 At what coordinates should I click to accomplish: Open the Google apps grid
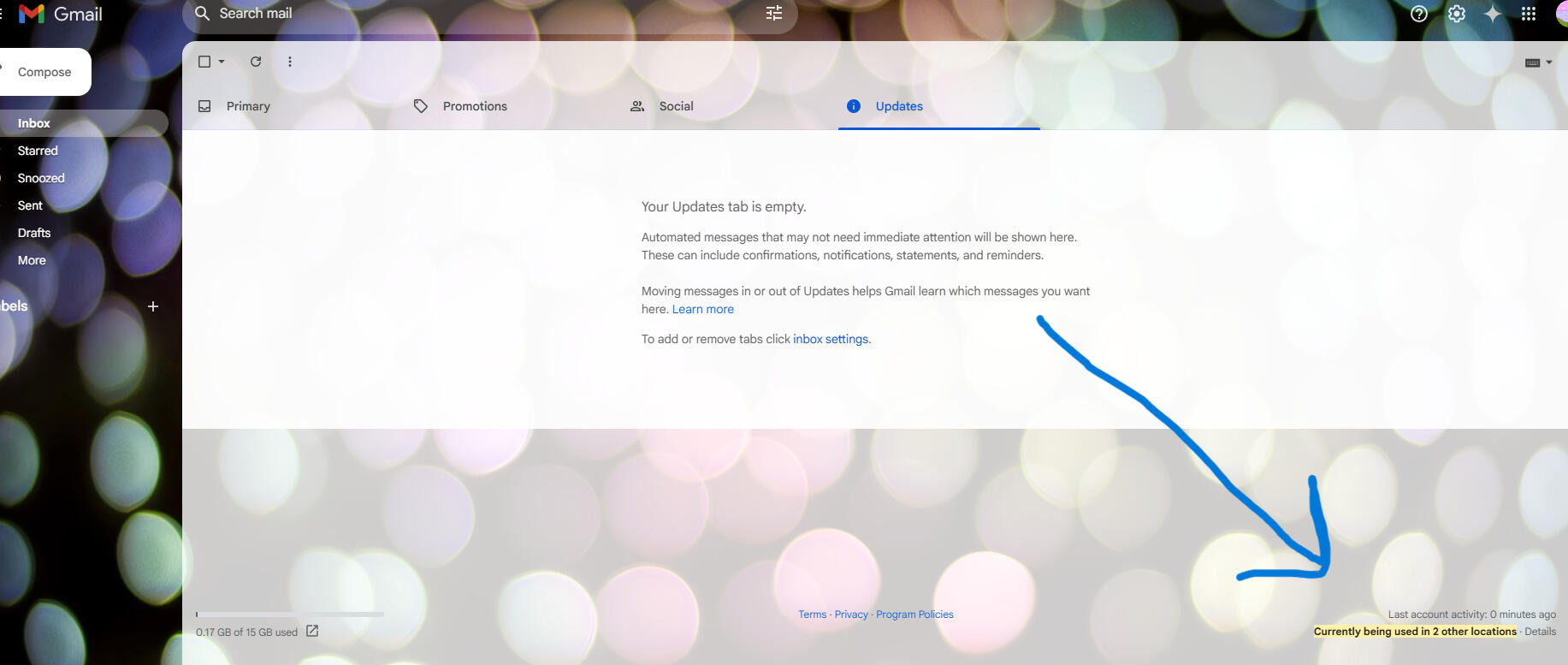point(1529,14)
